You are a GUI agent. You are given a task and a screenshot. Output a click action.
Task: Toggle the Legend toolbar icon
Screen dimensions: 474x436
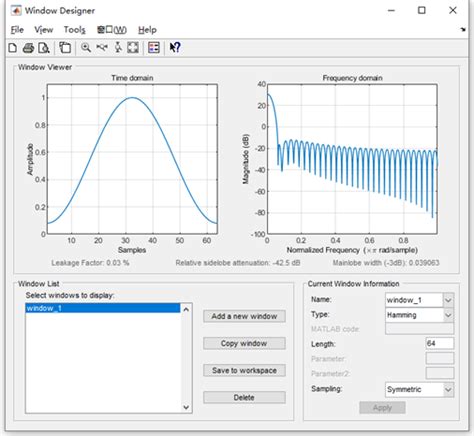point(154,48)
